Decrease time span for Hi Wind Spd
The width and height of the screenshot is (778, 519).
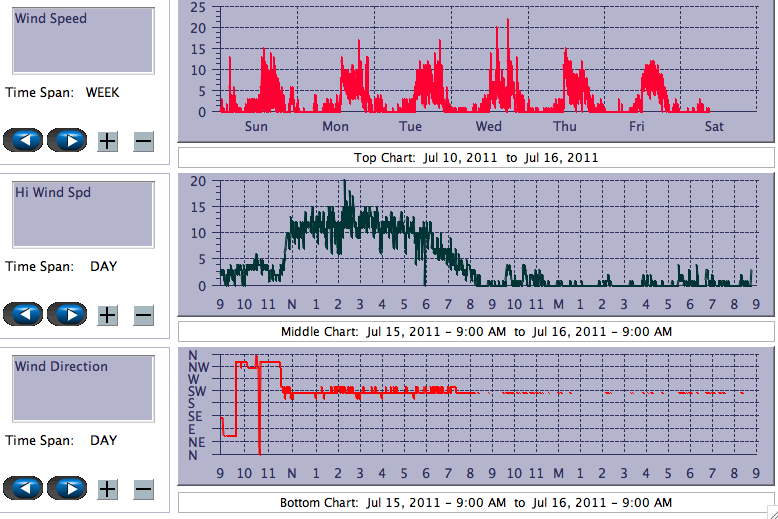143,315
